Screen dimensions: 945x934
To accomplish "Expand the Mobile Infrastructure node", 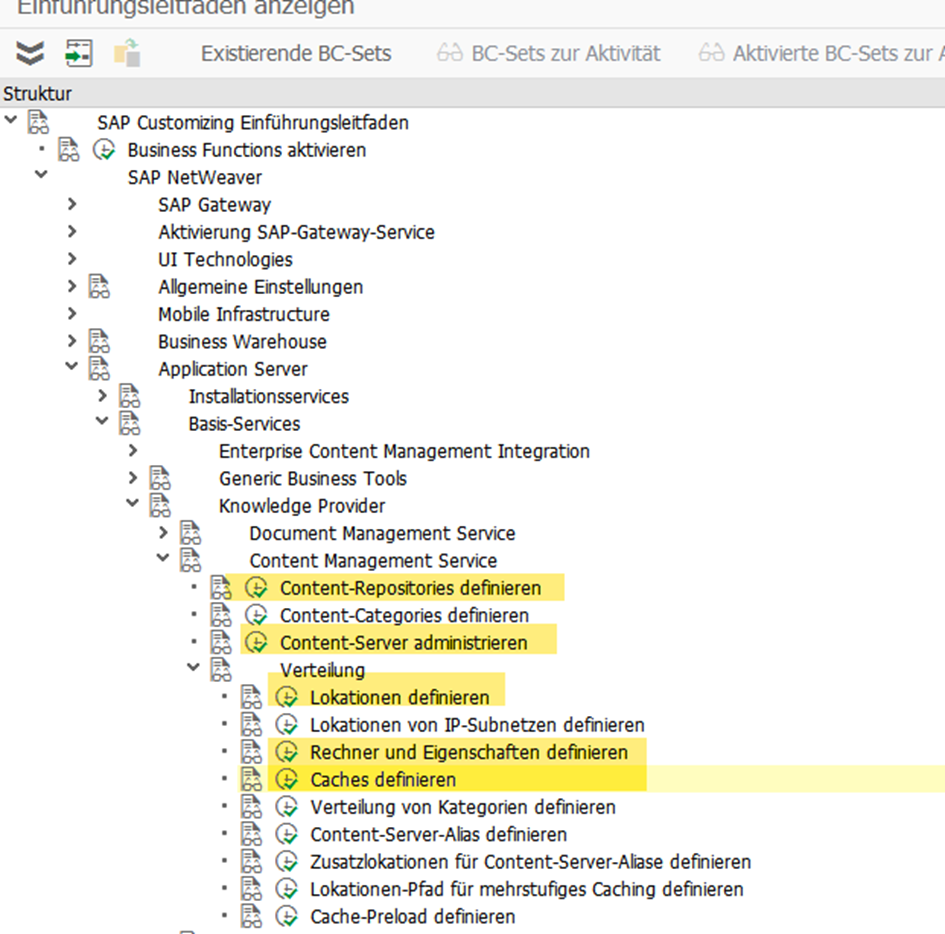I will coord(72,313).
